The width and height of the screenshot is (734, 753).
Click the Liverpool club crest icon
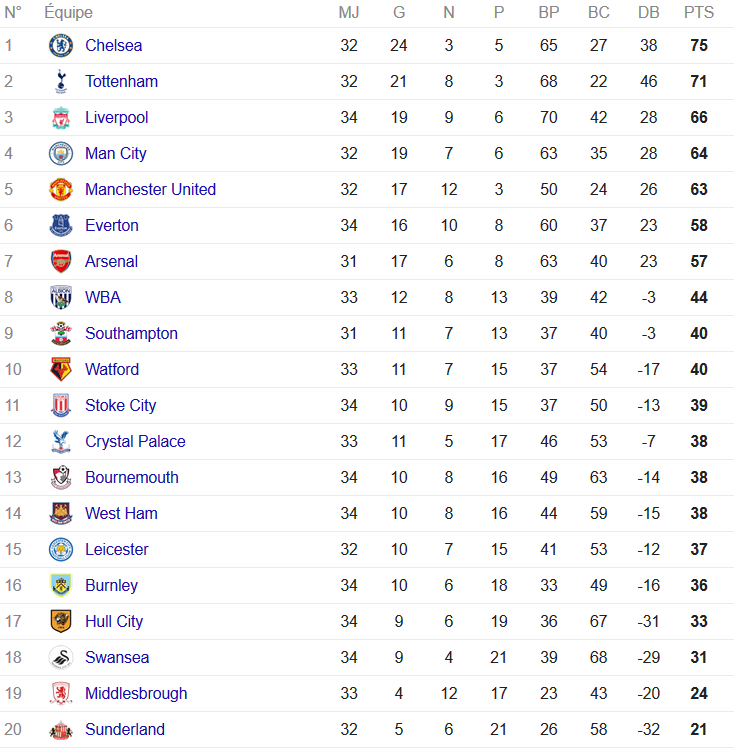pyautogui.click(x=61, y=117)
